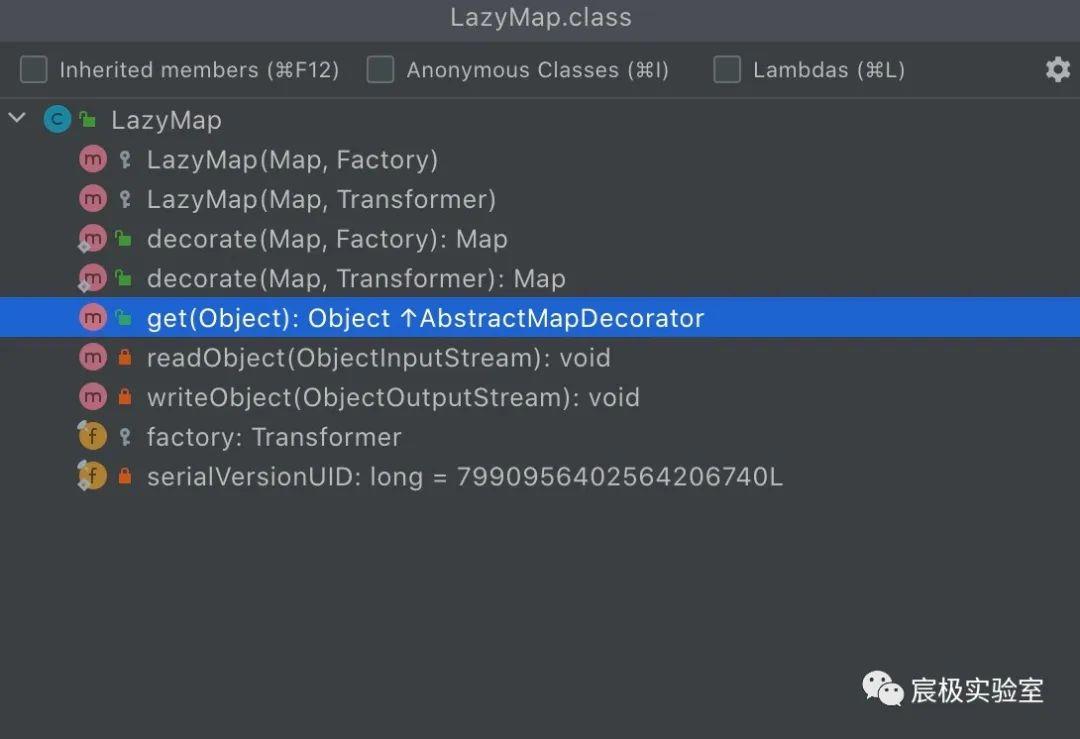
Task: Click method icon beside decorate(Map, Factory)
Action: pyautogui.click(x=92, y=239)
